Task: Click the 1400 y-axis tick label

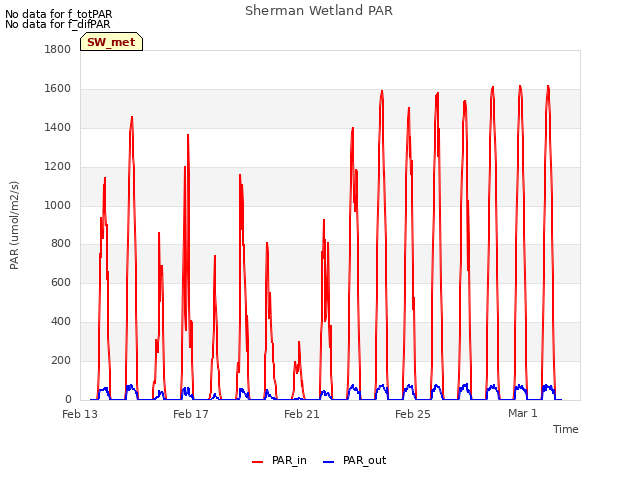Action: pos(58,127)
